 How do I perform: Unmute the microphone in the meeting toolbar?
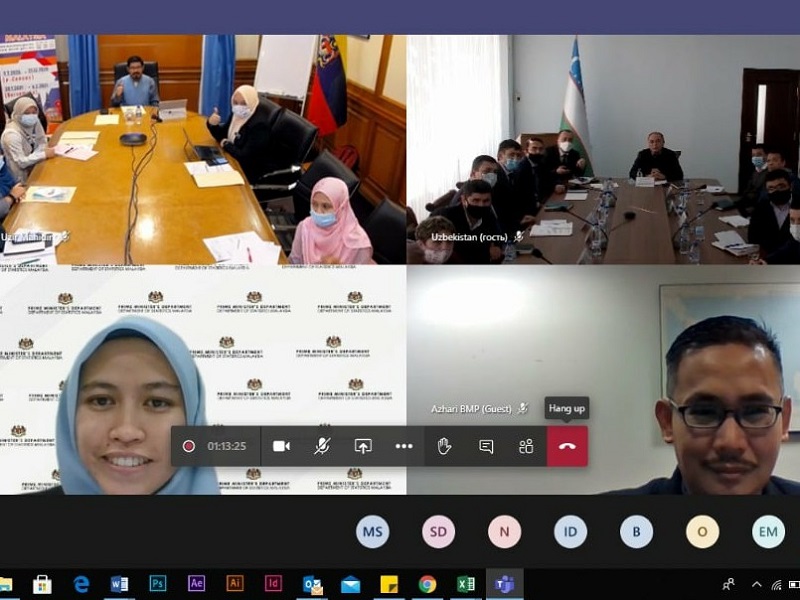322,446
